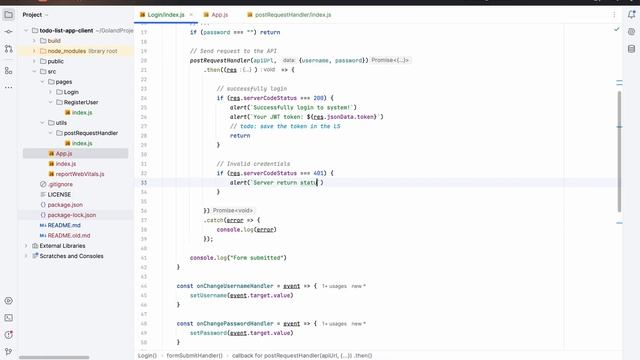Close the Login/index.js tab

(x=191, y=15)
